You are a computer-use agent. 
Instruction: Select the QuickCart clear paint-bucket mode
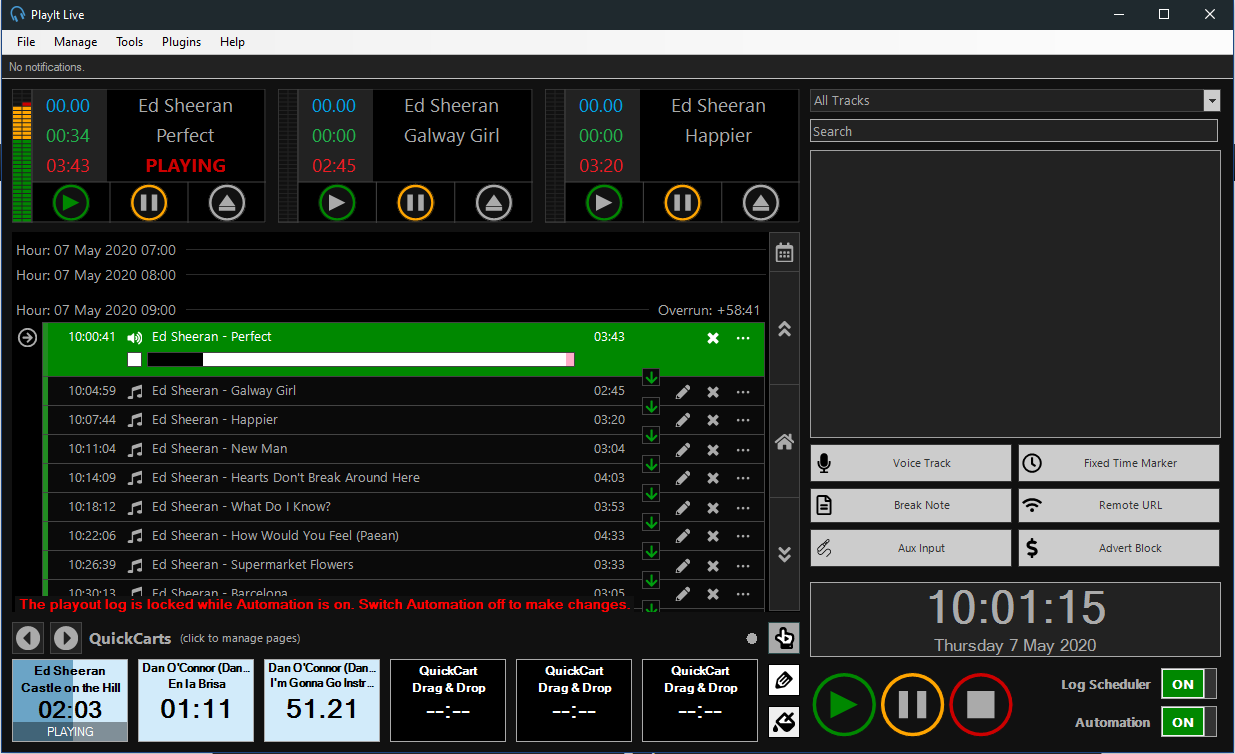[x=784, y=721]
